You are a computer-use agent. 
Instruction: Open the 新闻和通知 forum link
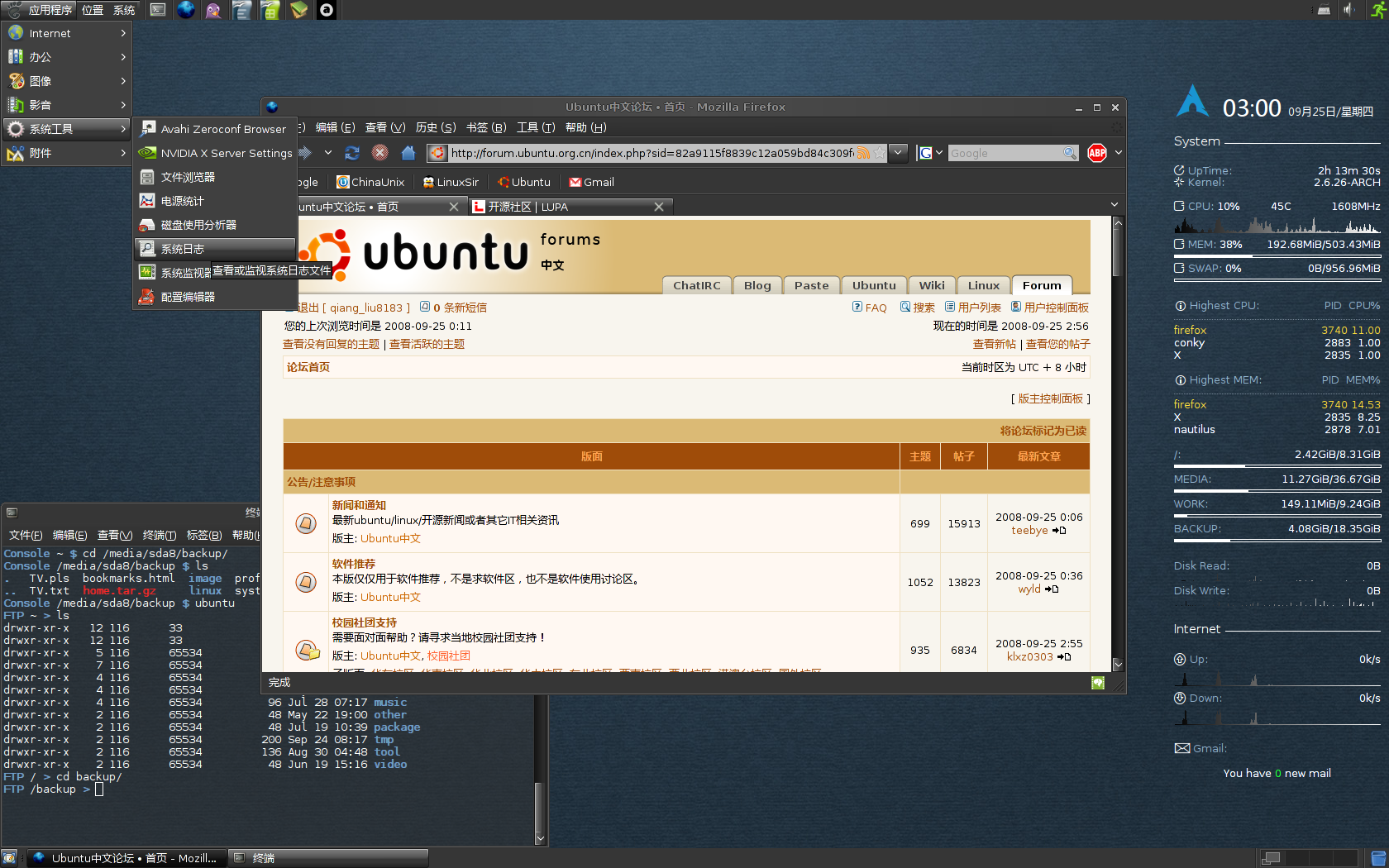click(359, 505)
